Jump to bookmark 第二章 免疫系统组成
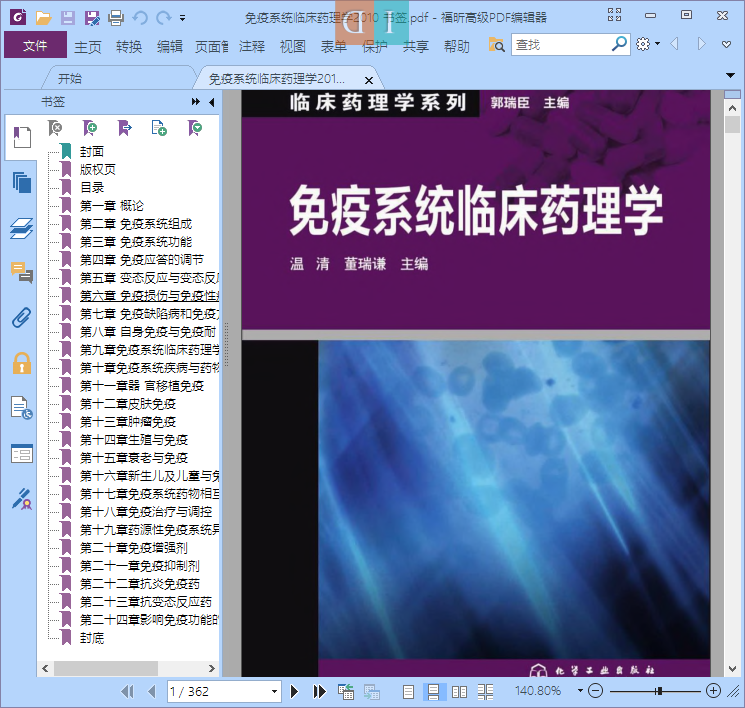The height and width of the screenshot is (708, 745). click(x=136, y=224)
